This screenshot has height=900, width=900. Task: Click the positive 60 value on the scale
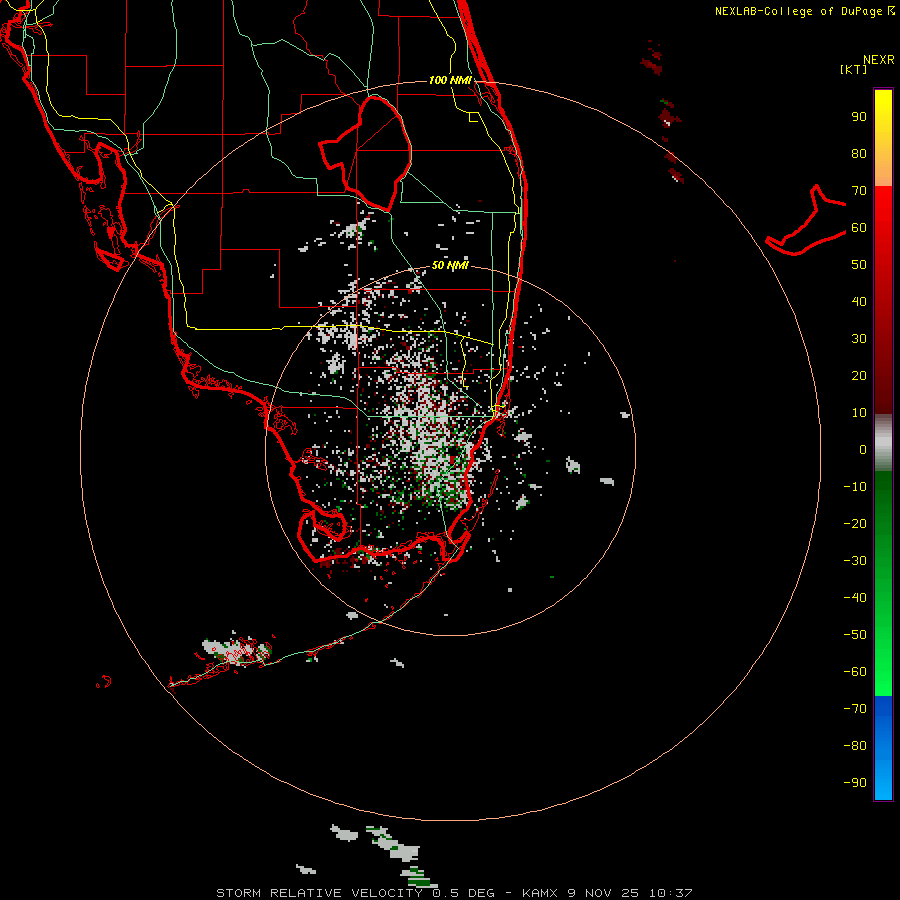point(859,228)
